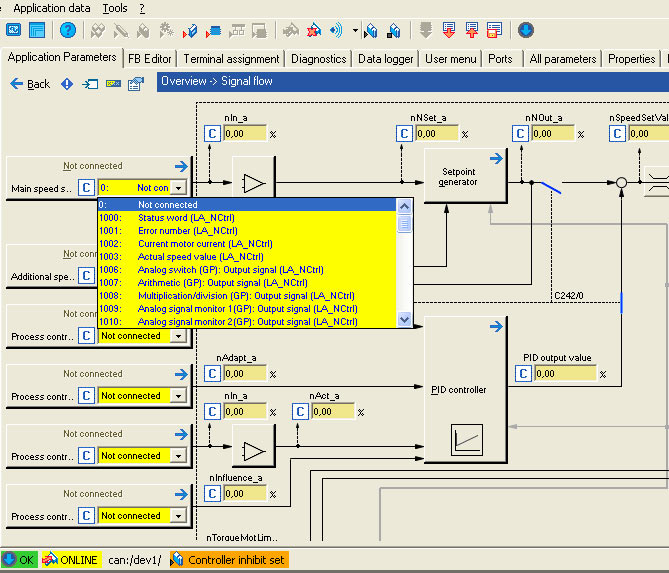
Task: Click the blue download arrow toolbar icon
Action: [x=525, y=31]
